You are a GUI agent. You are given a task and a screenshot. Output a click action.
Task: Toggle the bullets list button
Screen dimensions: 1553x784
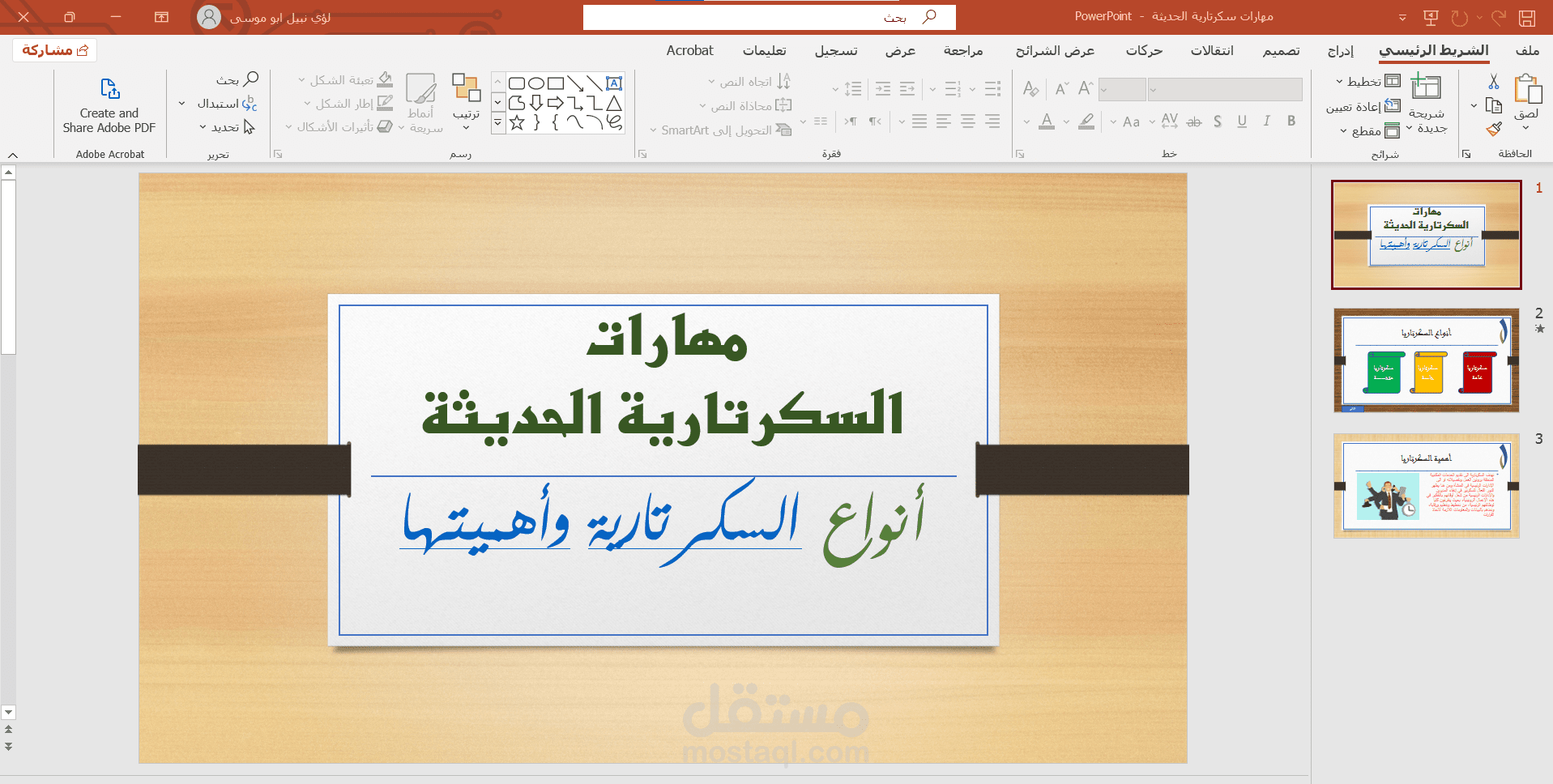(x=993, y=88)
